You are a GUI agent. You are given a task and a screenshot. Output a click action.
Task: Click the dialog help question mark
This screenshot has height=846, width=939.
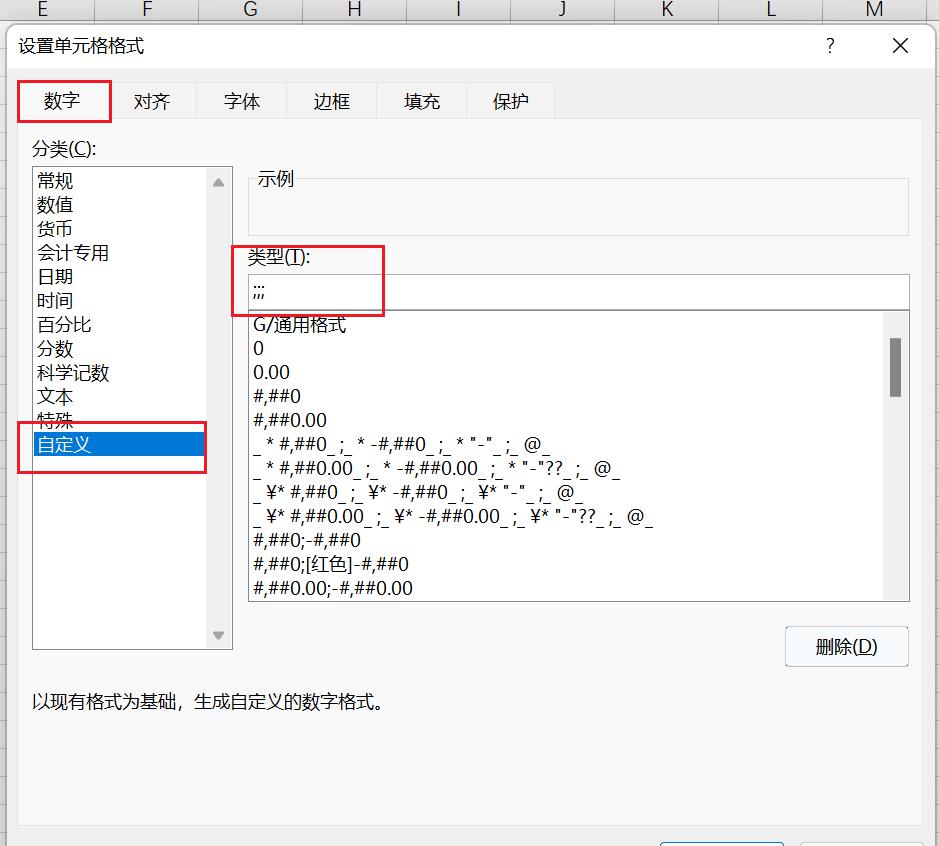tap(830, 46)
